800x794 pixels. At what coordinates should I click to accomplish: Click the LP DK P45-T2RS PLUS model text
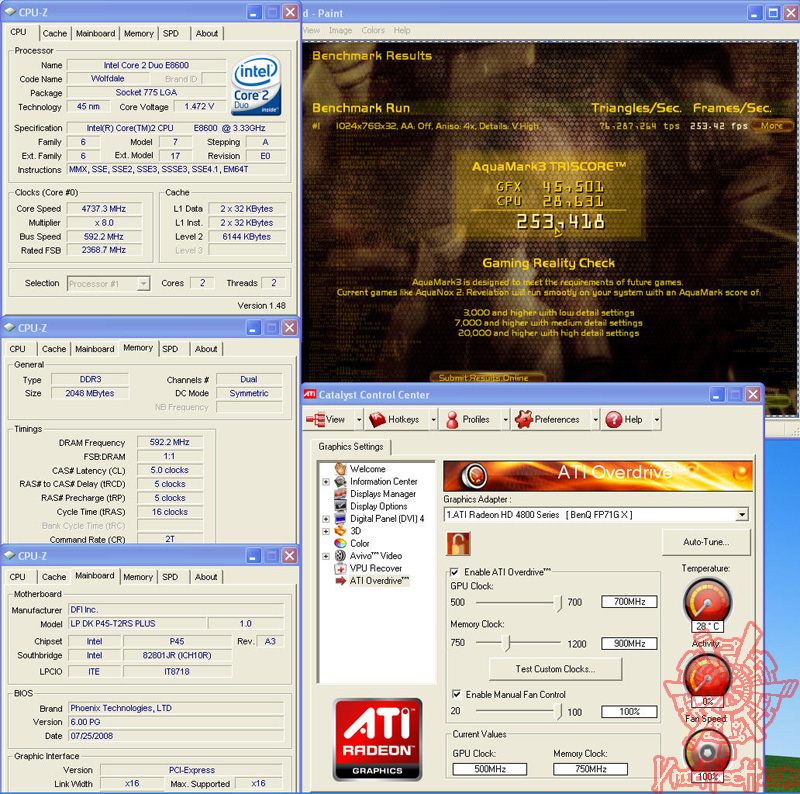[x=113, y=624]
